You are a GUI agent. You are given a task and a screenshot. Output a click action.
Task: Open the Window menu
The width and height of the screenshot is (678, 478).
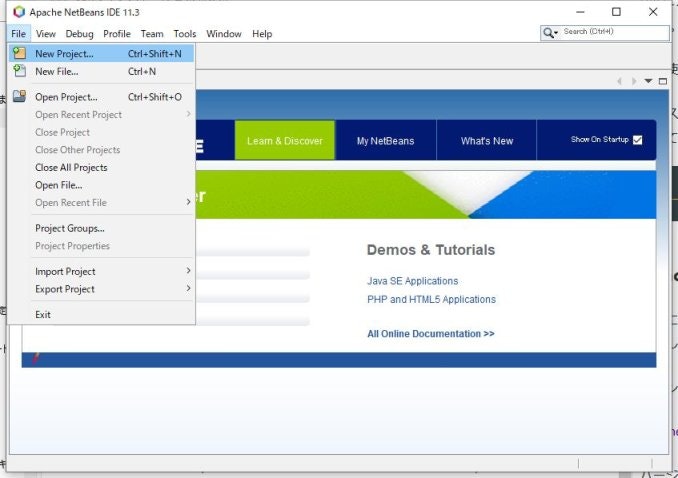pos(224,34)
